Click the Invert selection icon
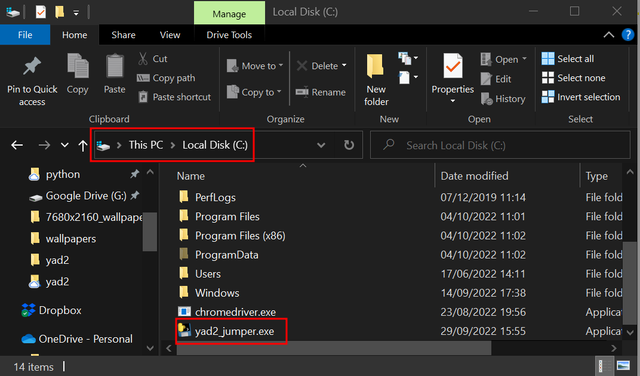This screenshot has width=640, height=376. pos(548,97)
